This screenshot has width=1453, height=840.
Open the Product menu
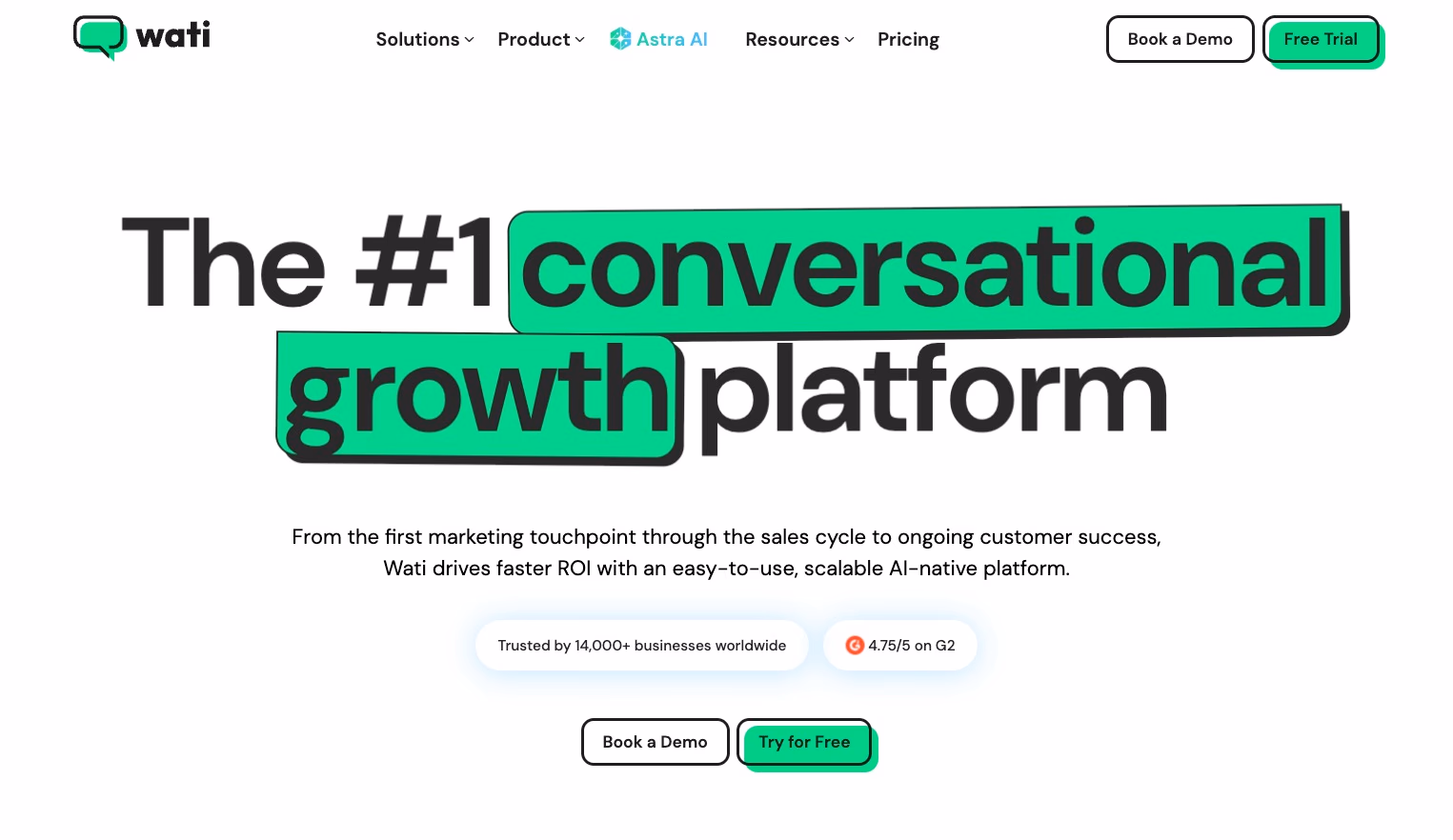(x=534, y=40)
